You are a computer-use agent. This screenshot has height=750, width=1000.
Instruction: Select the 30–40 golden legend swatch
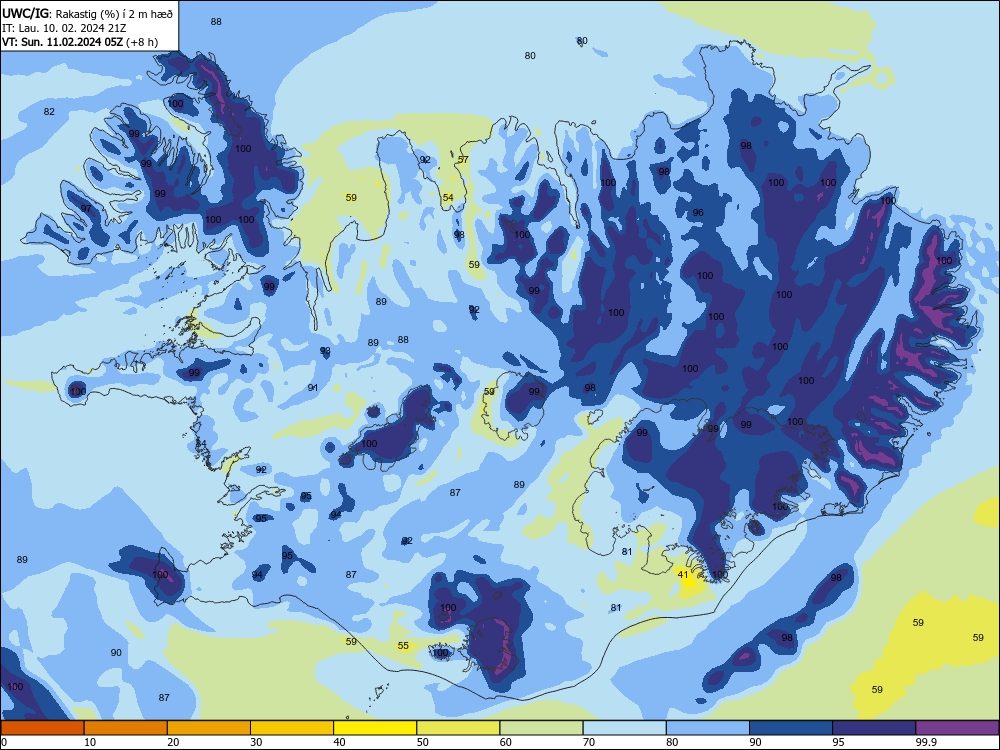pos(292,728)
